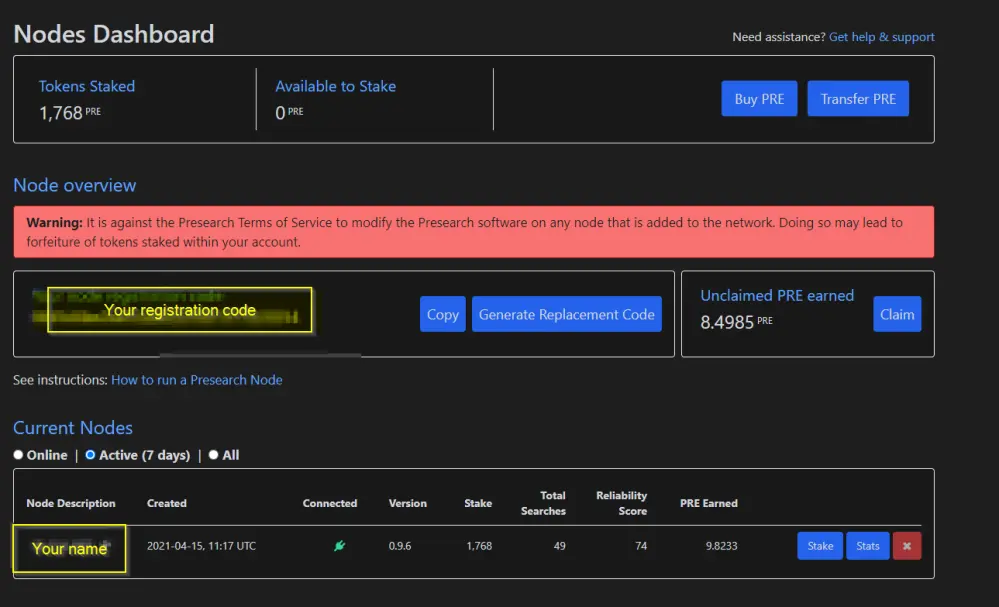
Task: Click the unclaimed amount 8.4985 PRE
Action: [737, 322]
